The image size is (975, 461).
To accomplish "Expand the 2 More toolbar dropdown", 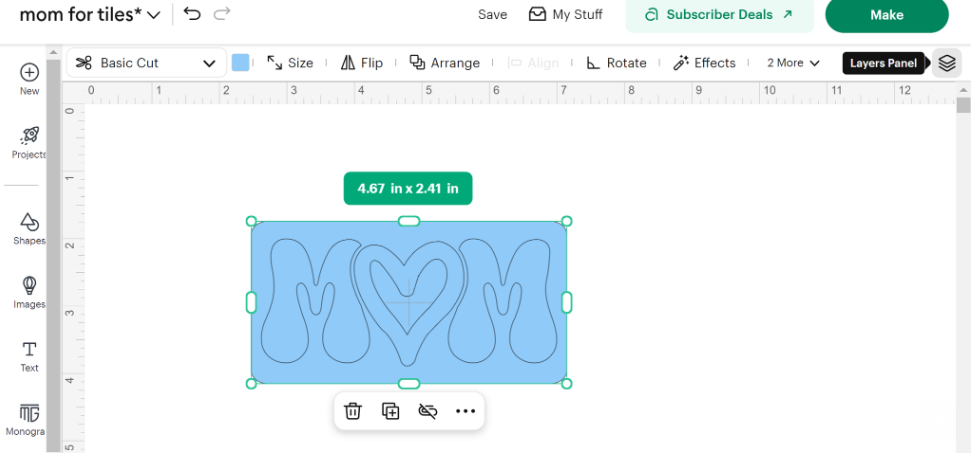I will [793, 63].
